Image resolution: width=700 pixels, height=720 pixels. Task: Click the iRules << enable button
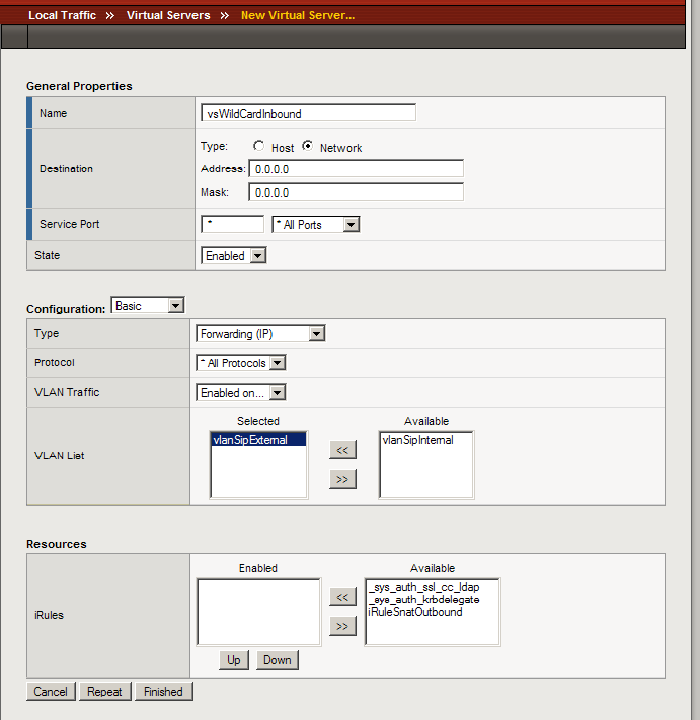pyautogui.click(x=342, y=597)
